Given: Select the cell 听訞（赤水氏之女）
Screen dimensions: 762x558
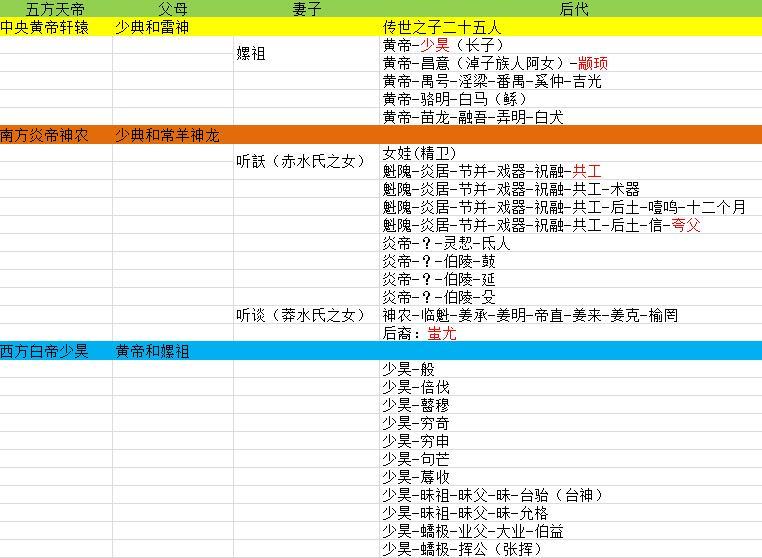Looking at the screenshot, I should tap(307, 162).
